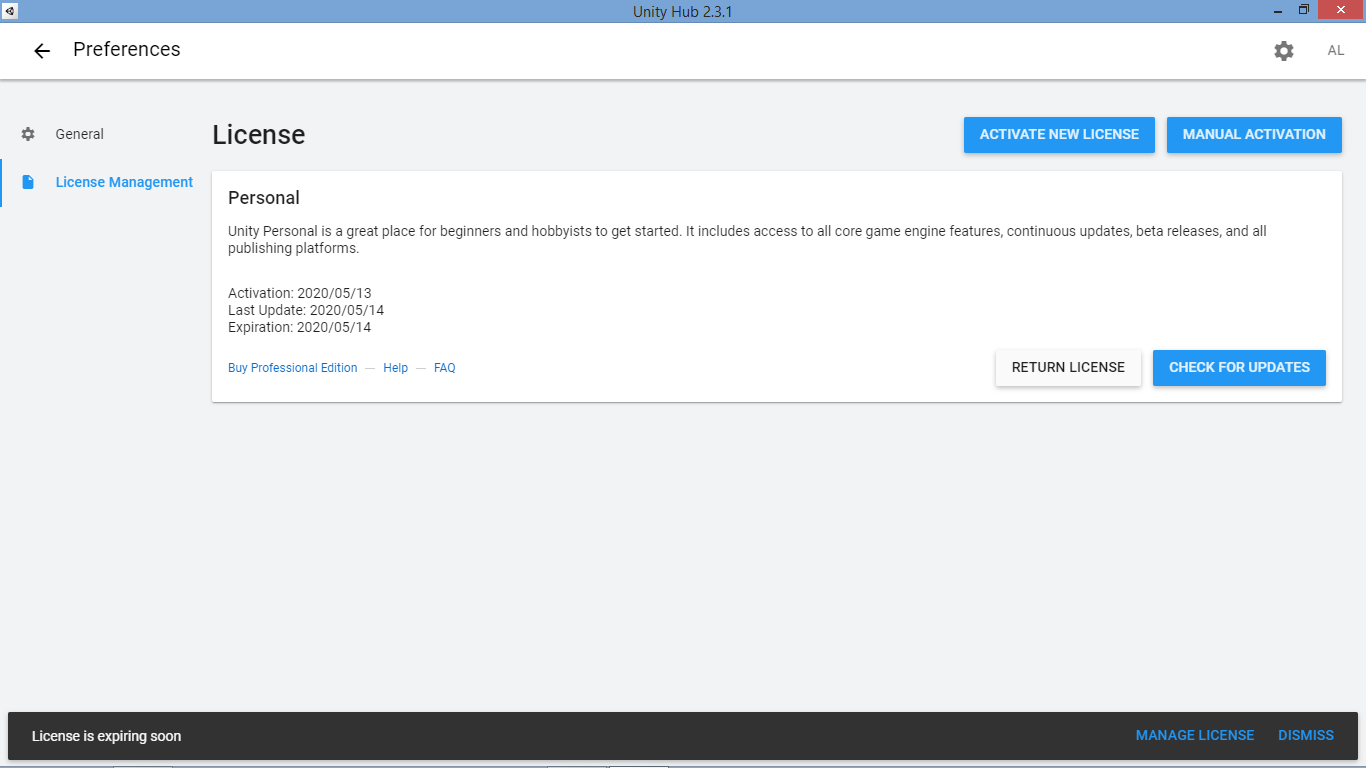Open the License Management section
This screenshot has height=768, width=1366.
click(124, 182)
